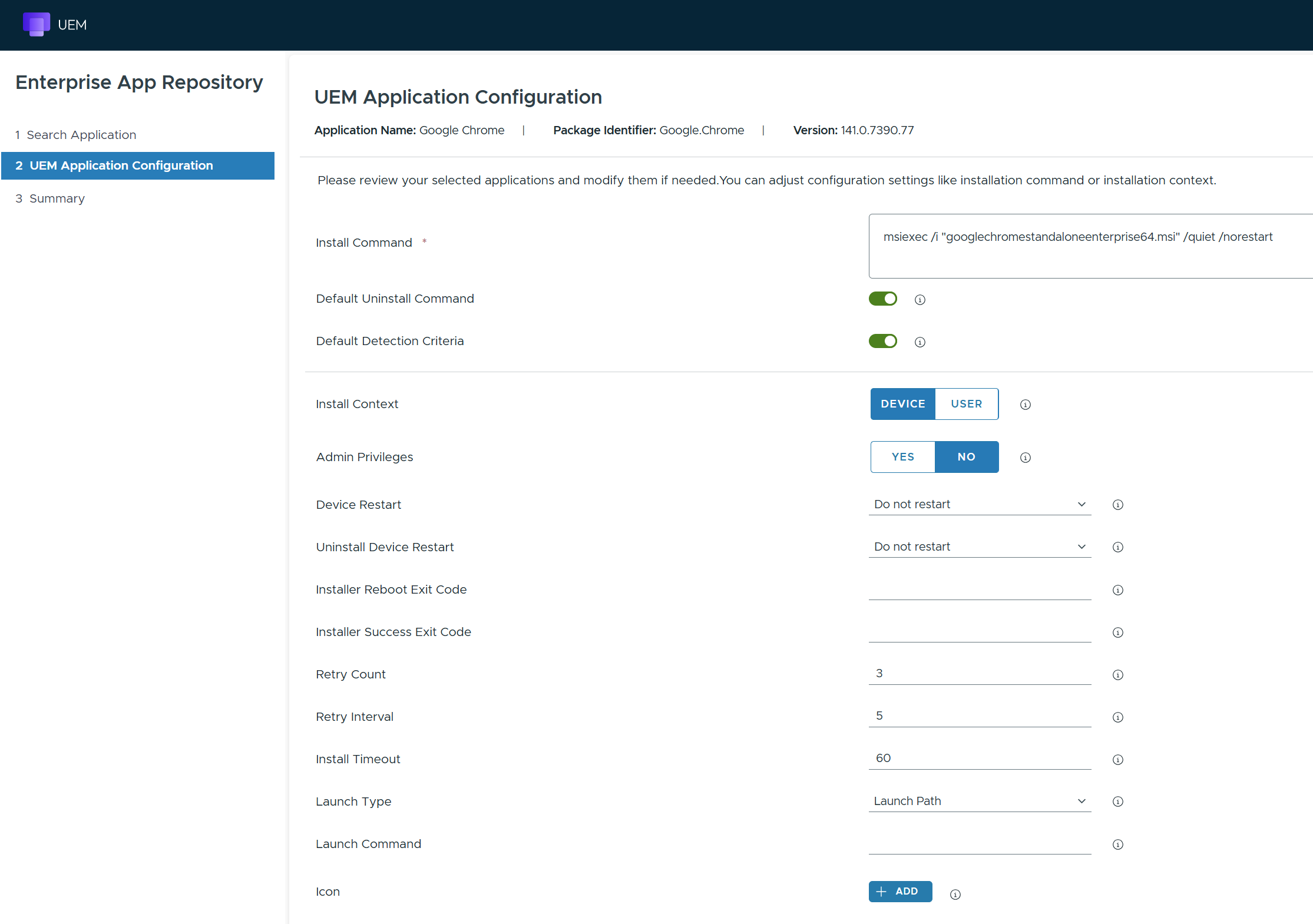Screen dimensions: 1313x924
Task: Click the info icon beside Default Uninstall Command
Action: point(920,299)
